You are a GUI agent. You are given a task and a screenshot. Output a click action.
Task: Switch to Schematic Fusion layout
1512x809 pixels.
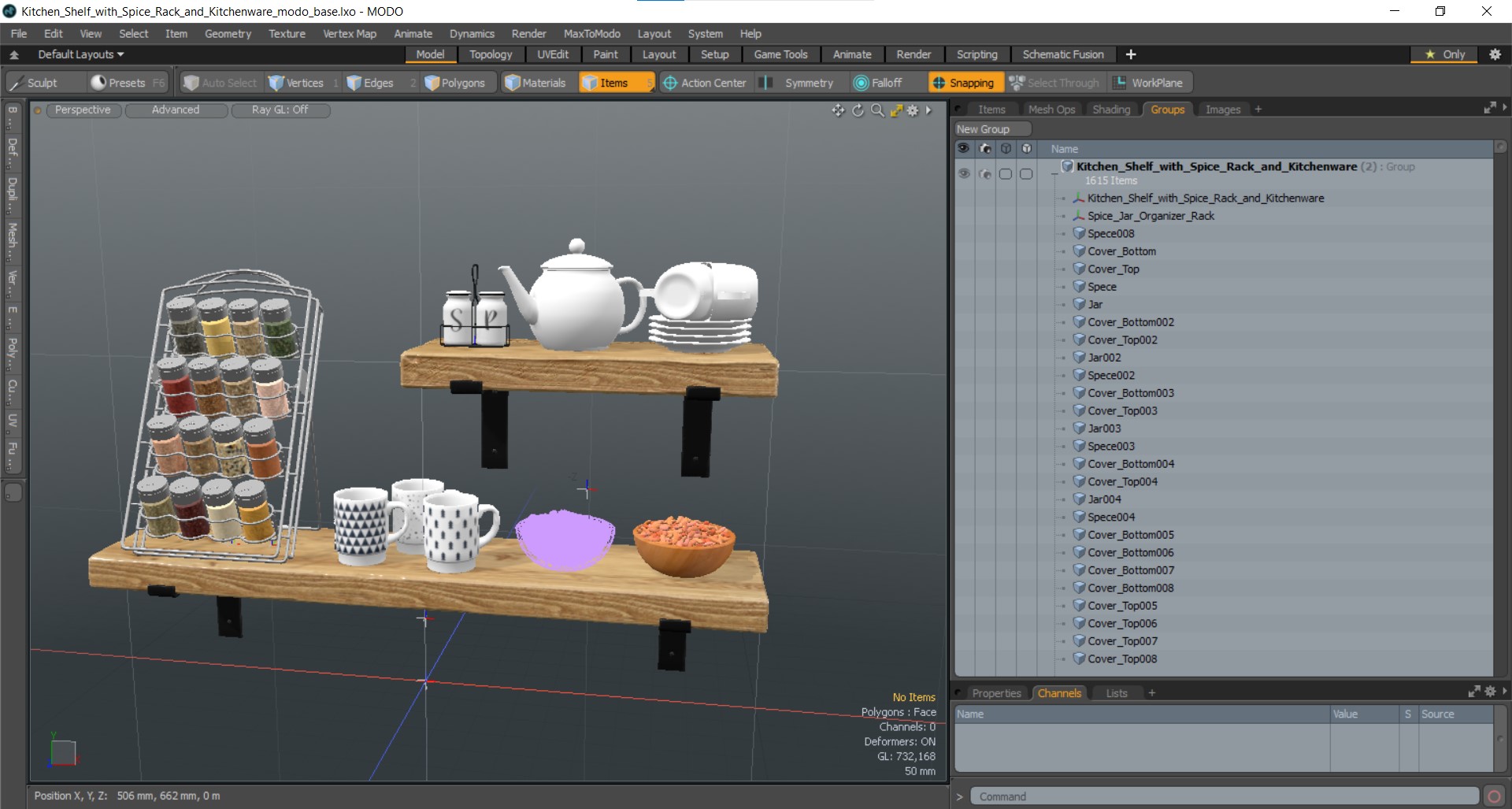coord(1063,54)
